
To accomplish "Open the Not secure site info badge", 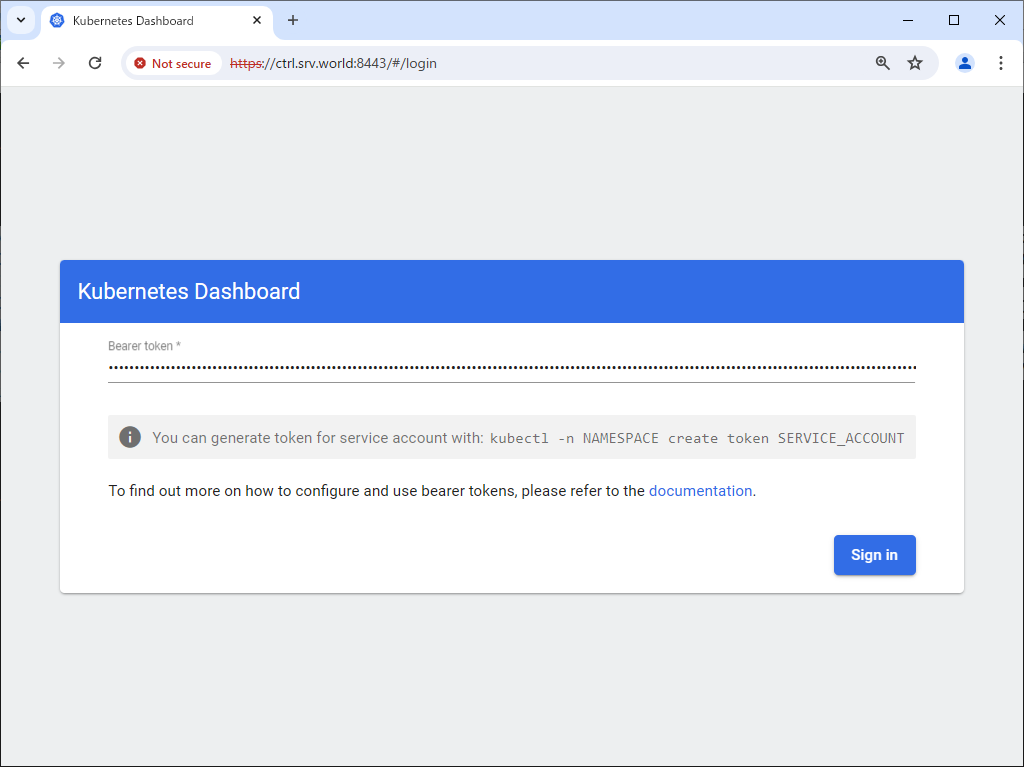I will [x=173, y=63].
